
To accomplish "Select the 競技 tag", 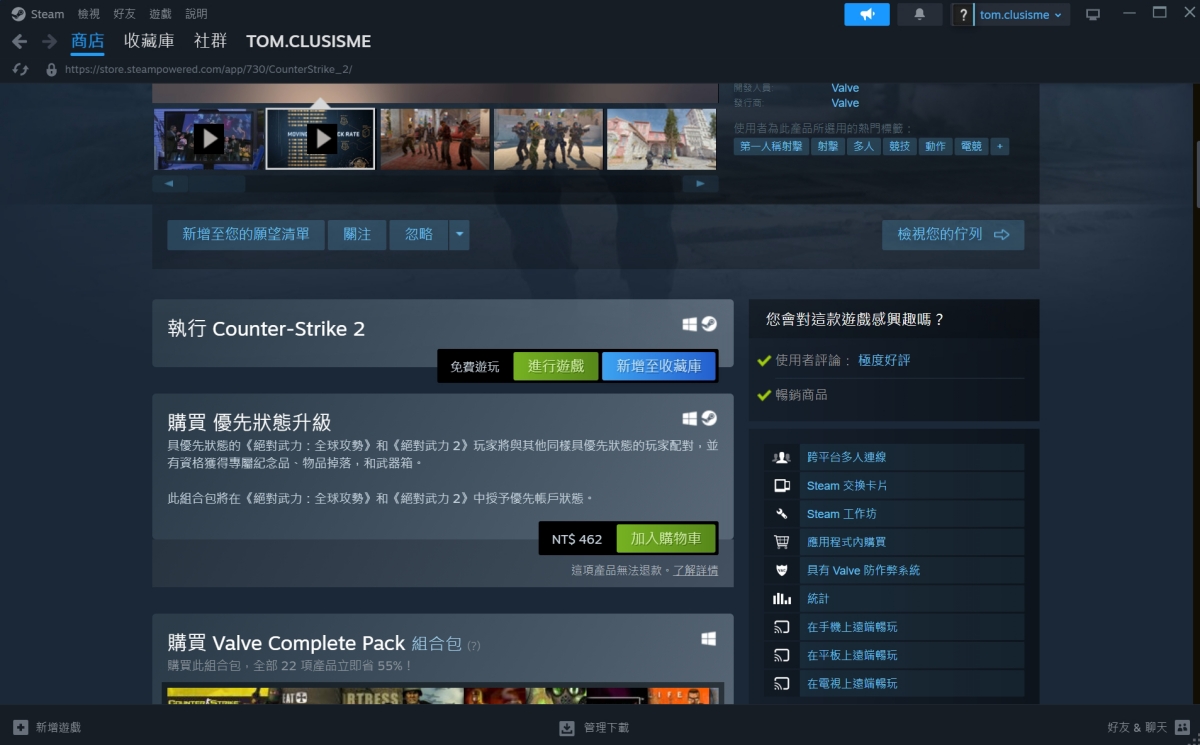I will tap(900, 146).
